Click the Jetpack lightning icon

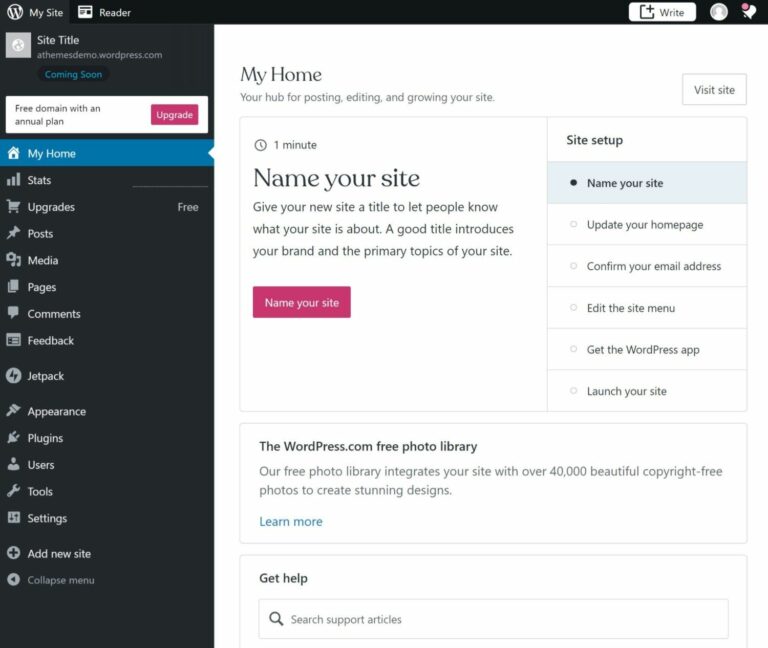[x=14, y=376]
